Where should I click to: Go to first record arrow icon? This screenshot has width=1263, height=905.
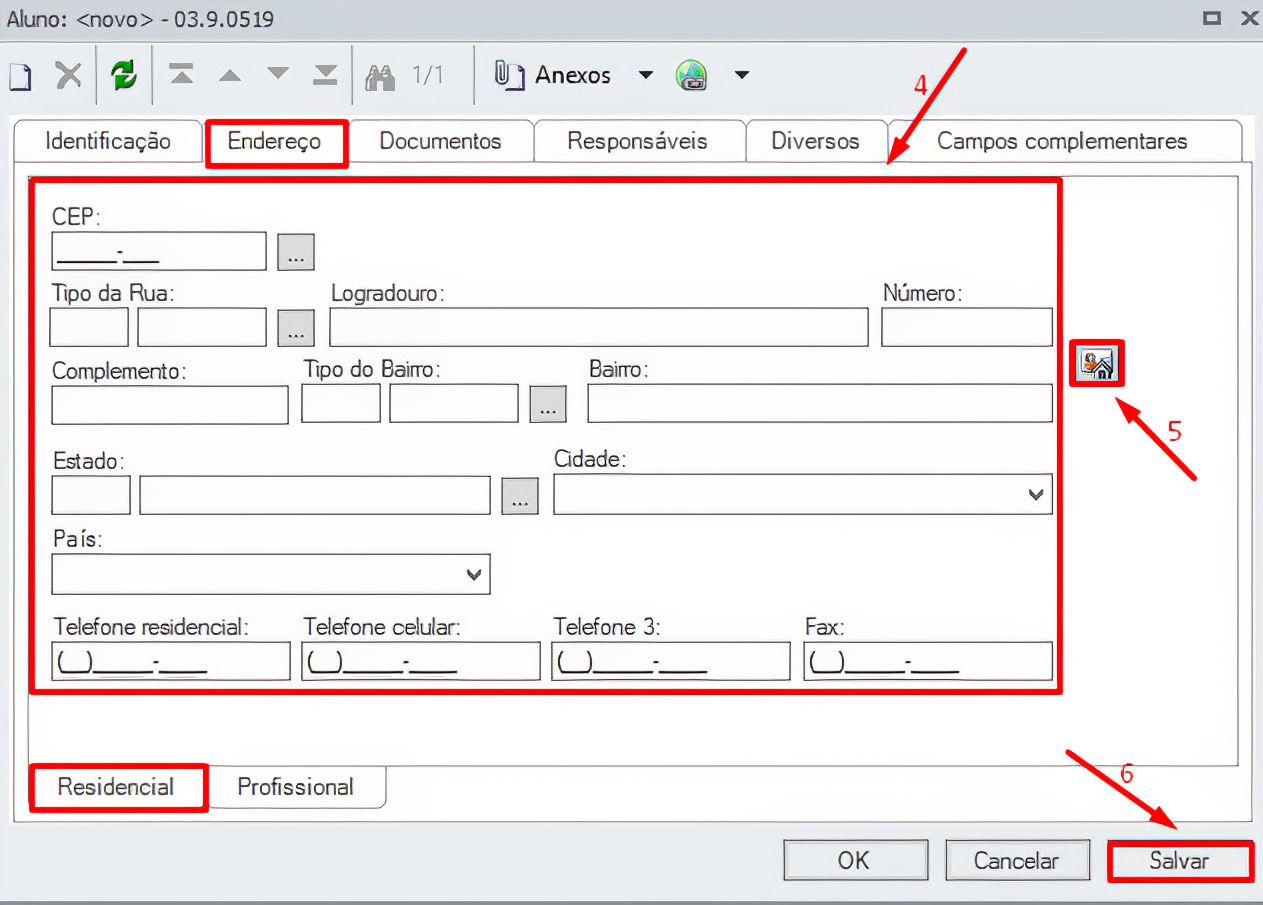pyautogui.click(x=181, y=75)
